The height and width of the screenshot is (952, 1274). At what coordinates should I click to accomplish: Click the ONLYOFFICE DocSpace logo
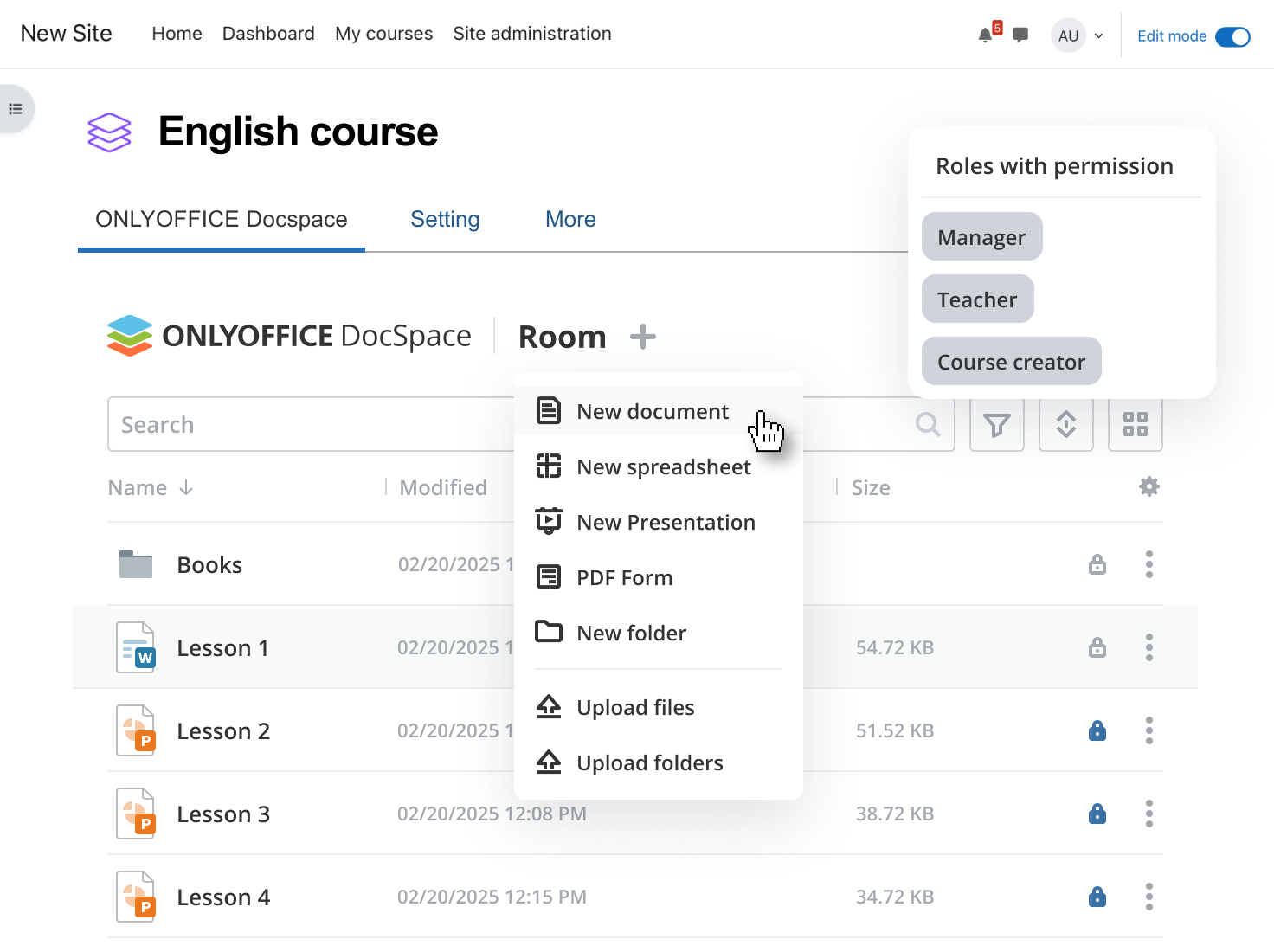coord(289,336)
